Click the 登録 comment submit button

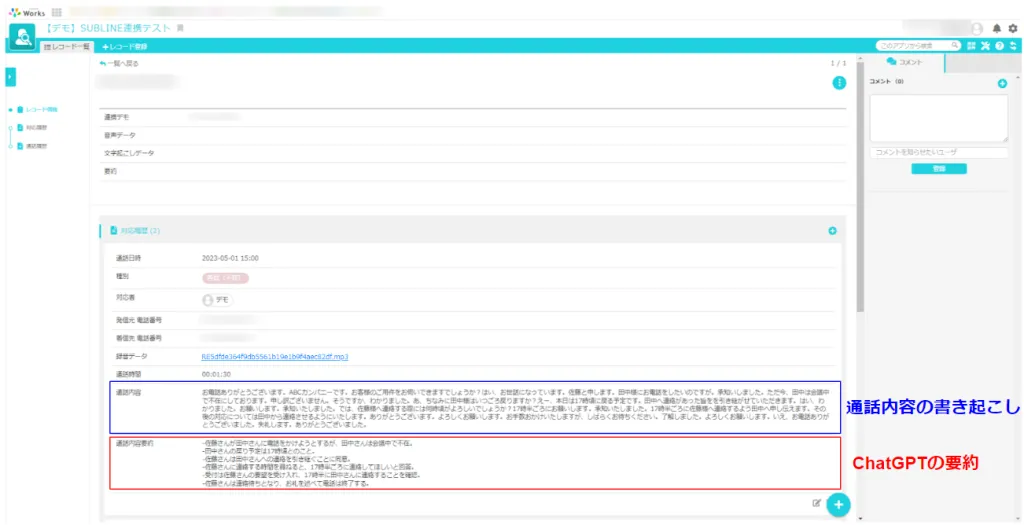[938, 168]
